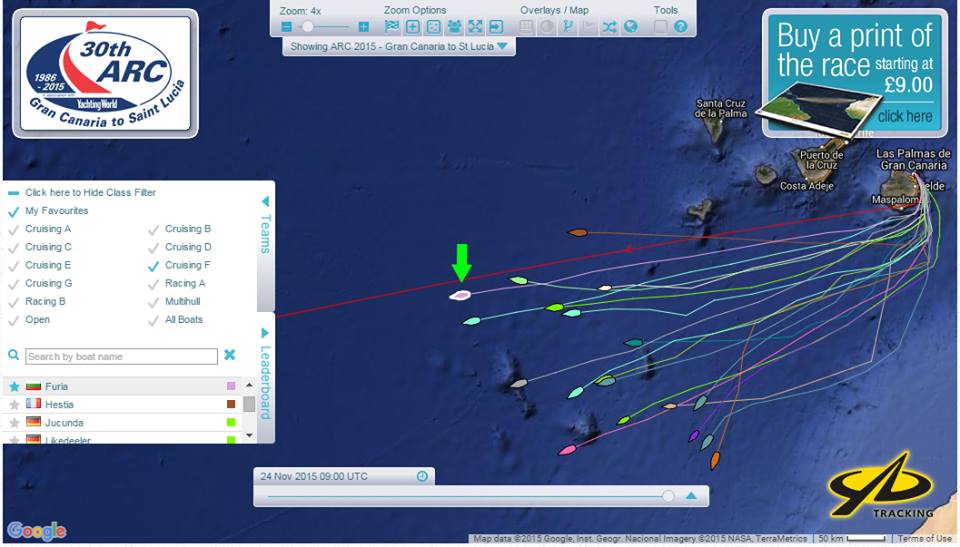Image resolution: width=960 pixels, height=547 pixels.
Task: Disable the Cruising F class filter
Action: click(x=154, y=266)
